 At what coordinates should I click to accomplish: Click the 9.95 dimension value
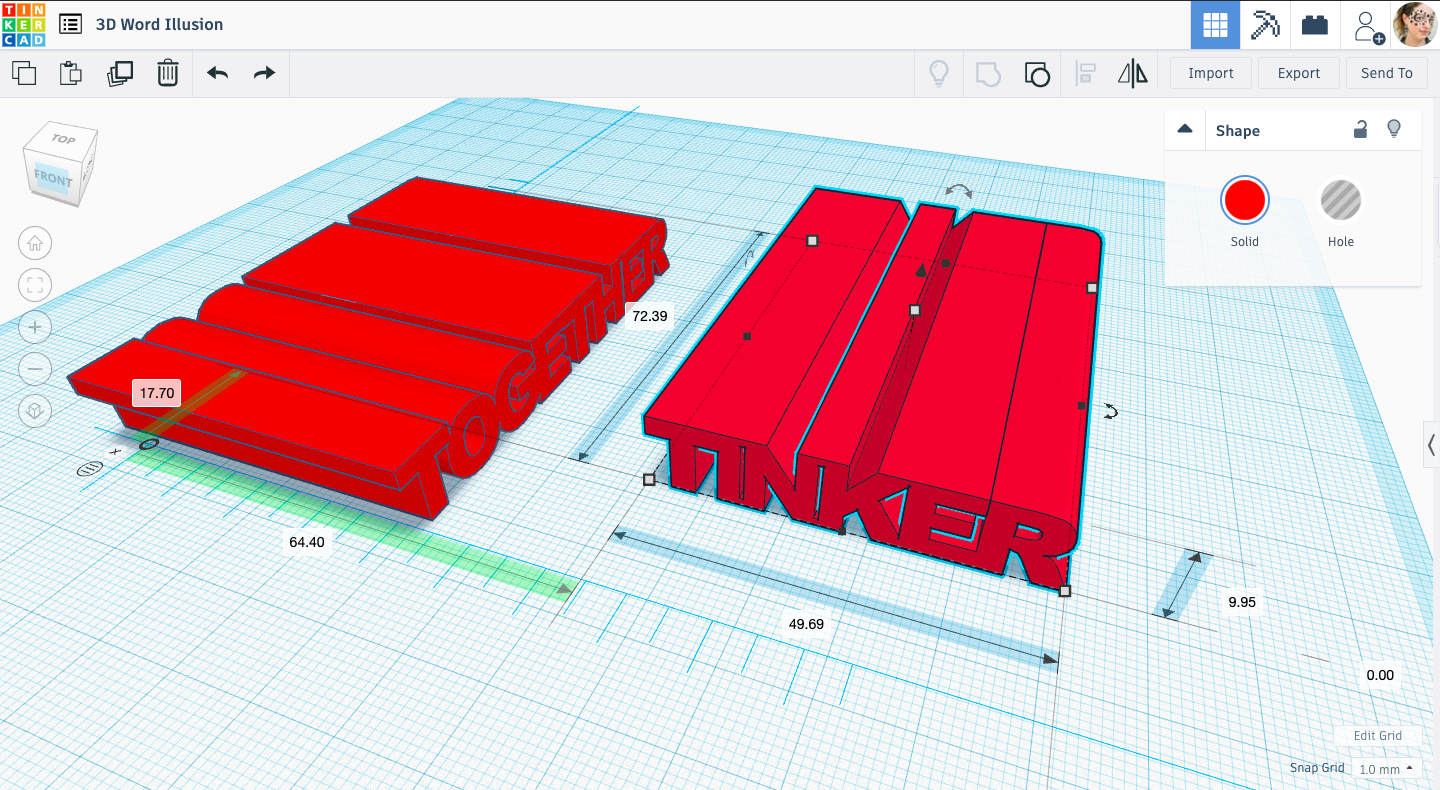point(1242,602)
